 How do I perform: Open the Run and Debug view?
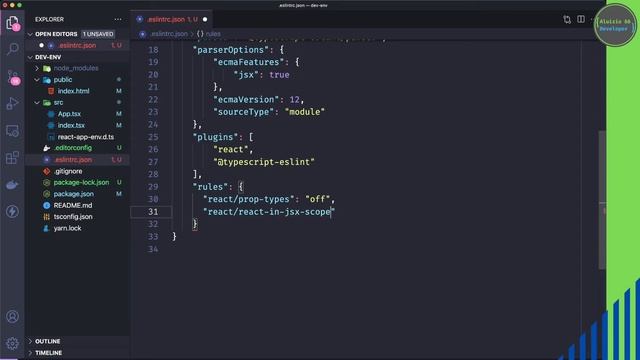coord(12,103)
